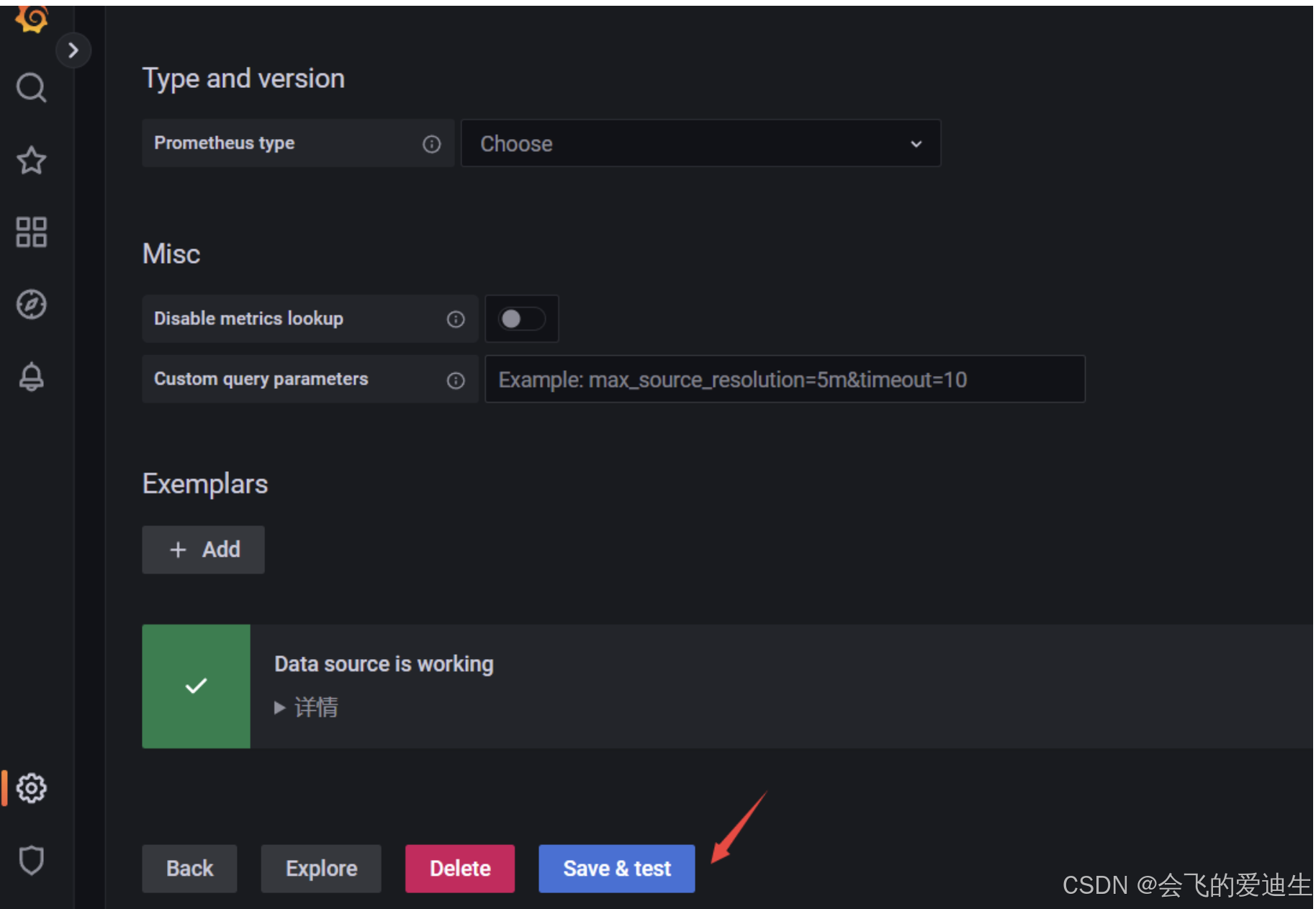Click the Data source is working text

(x=384, y=663)
